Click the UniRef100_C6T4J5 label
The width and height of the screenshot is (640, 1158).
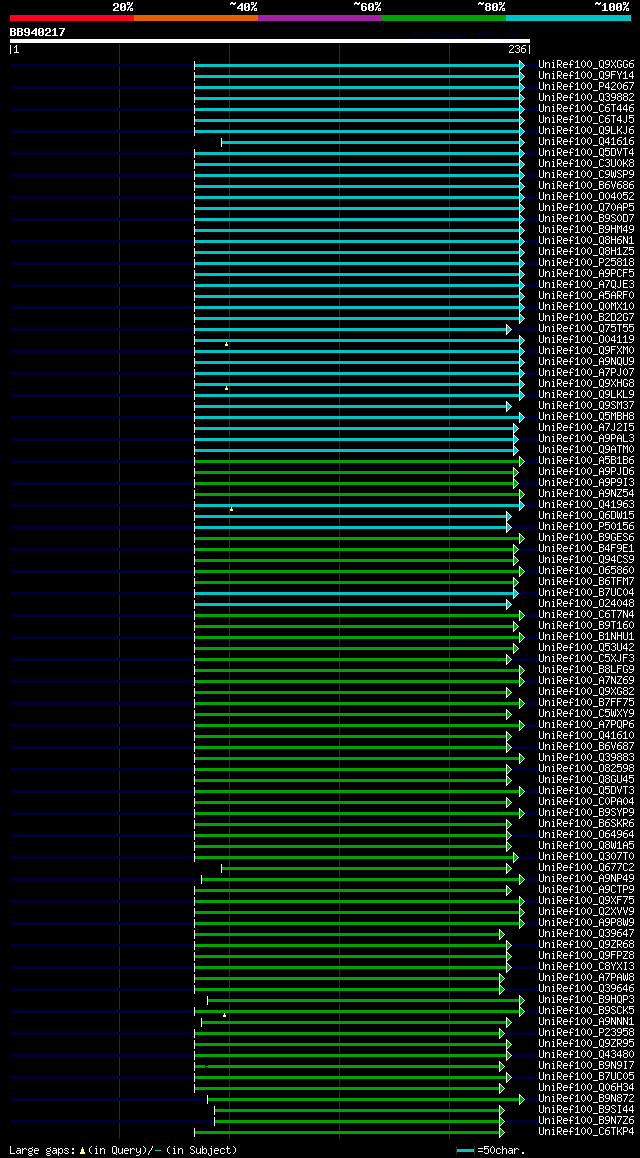click(x=586, y=120)
